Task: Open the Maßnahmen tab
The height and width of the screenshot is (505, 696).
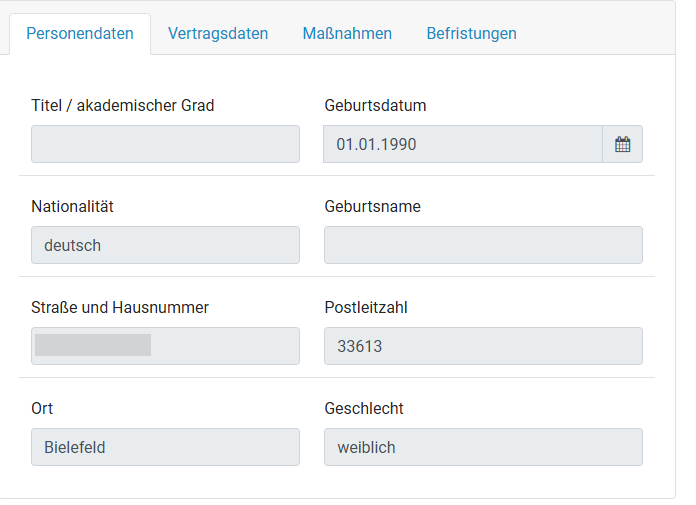Action: click(347, 34)
